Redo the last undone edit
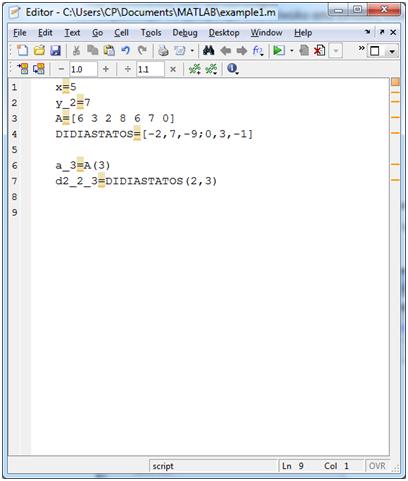The image size is (408, 481). tap(142, 51)
